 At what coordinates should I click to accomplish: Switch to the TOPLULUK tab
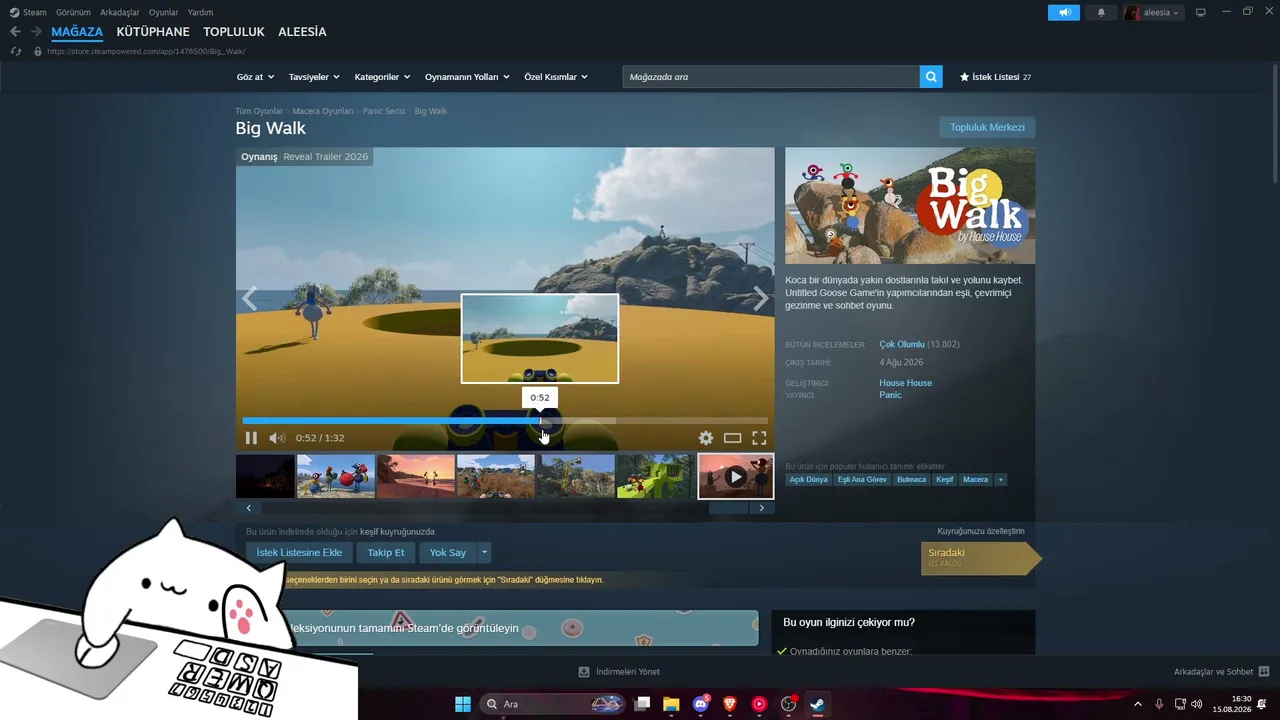tap(234, 32)
